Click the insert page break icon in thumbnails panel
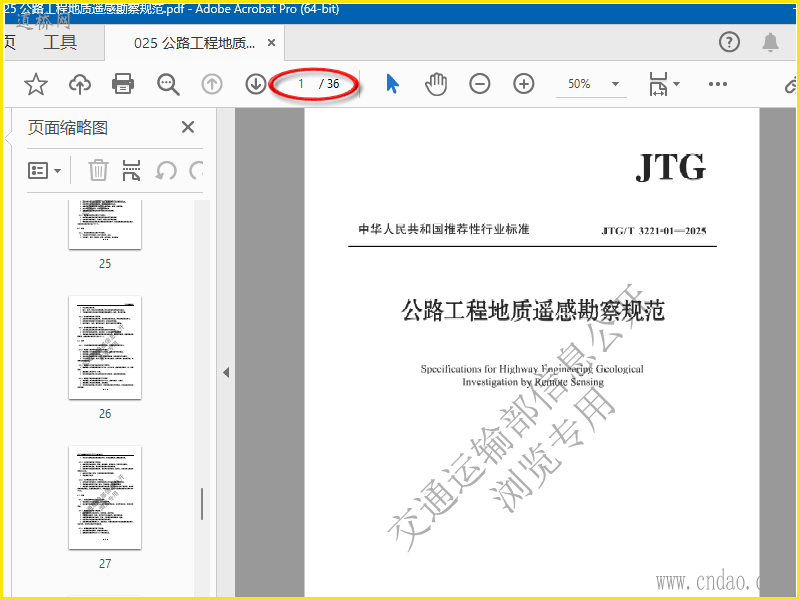 131,170
